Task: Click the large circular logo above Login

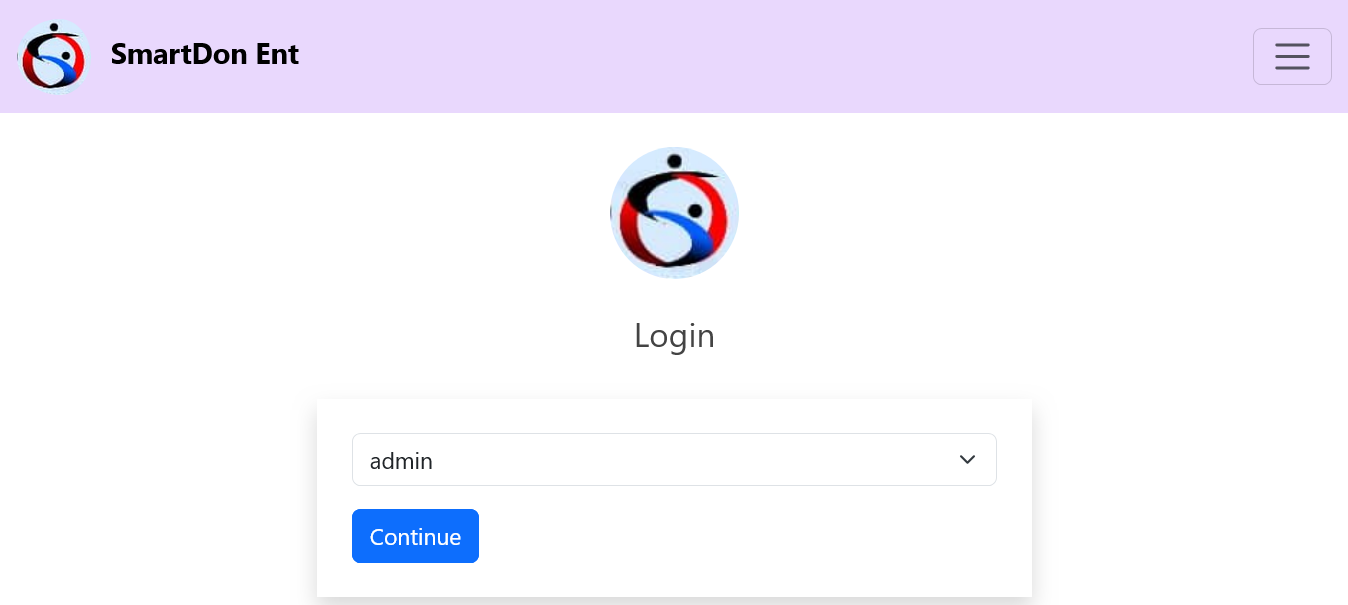Action: 674,213
